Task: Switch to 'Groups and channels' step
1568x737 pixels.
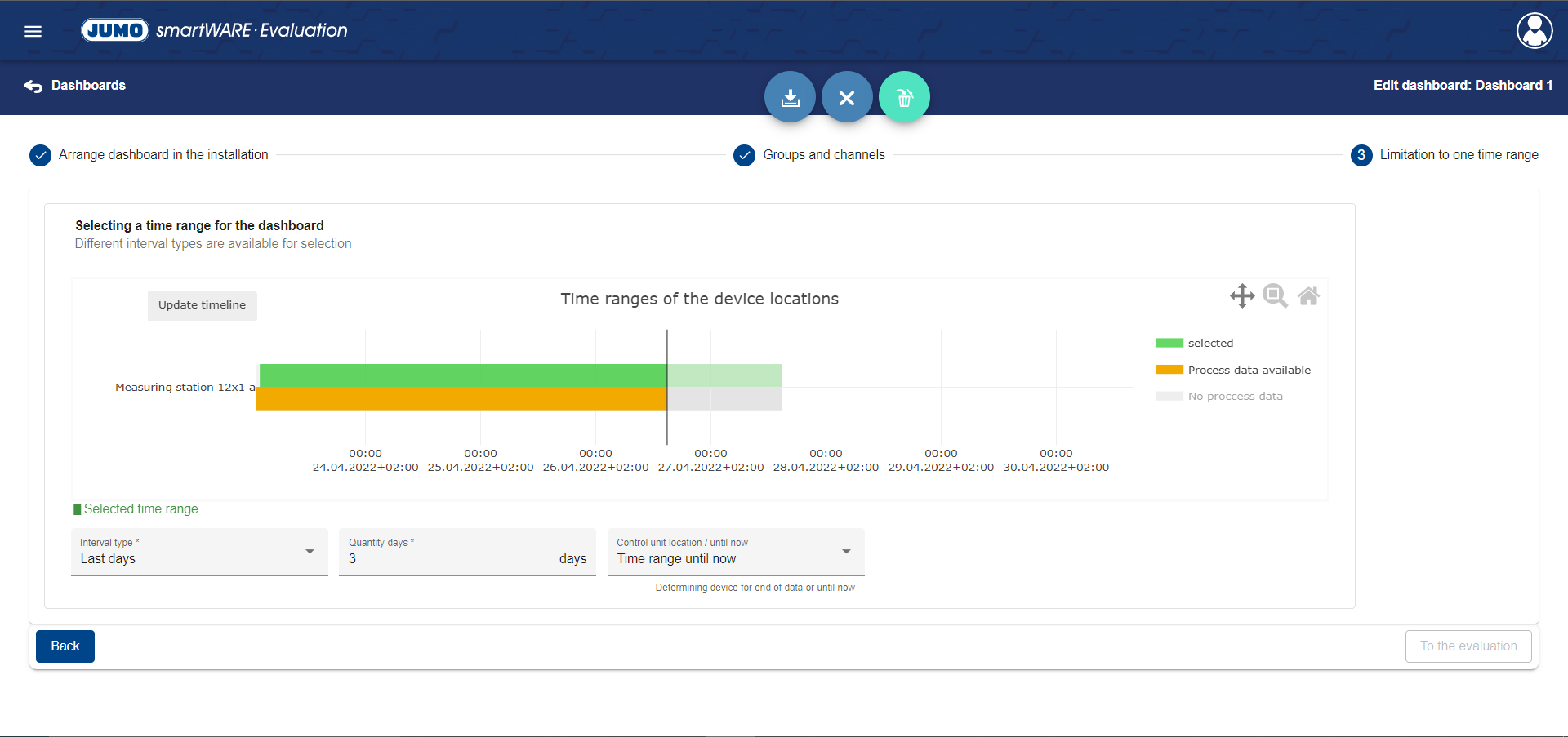Action: tap(822, 155)
